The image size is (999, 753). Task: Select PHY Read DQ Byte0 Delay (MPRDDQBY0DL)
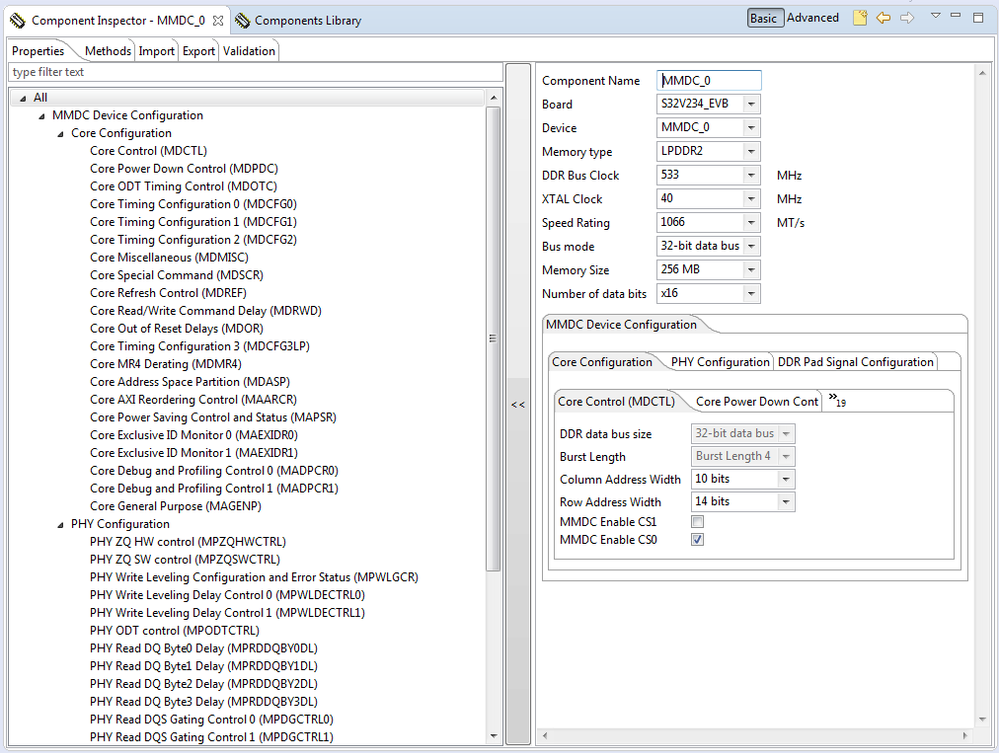204,649
